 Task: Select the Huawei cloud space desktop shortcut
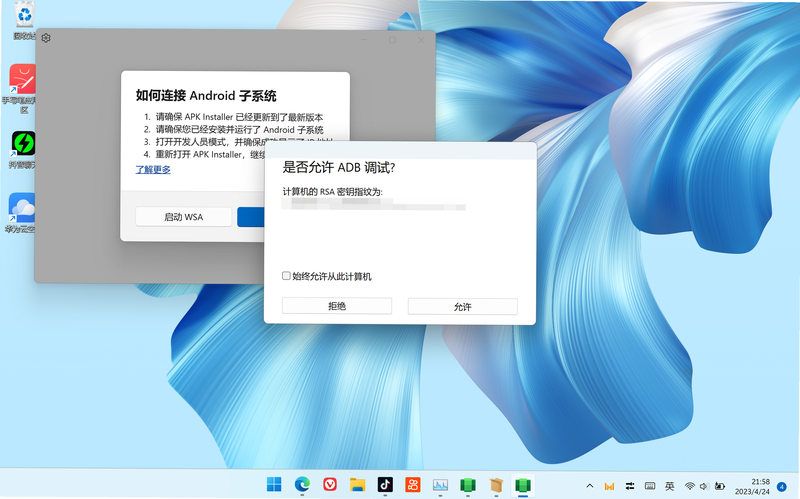tap(21, 213)
